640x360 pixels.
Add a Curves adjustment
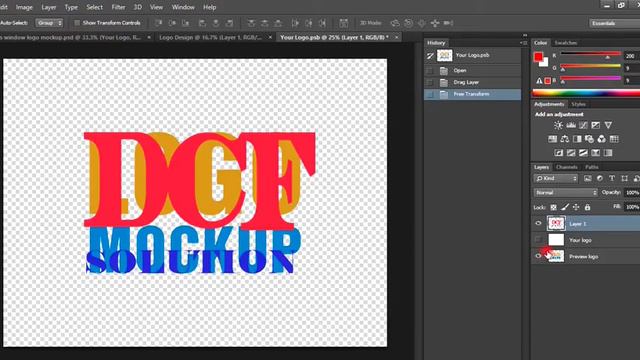(583, 125)
